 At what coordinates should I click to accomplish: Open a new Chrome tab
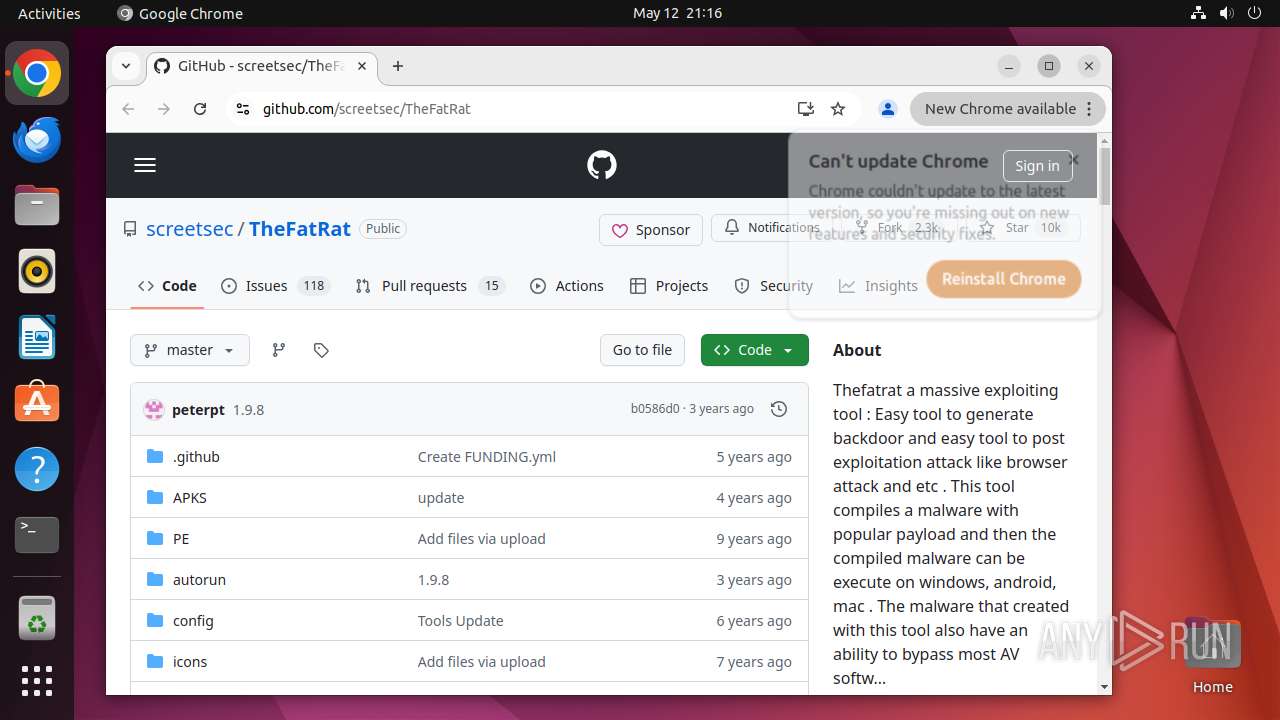click(398, 66)
